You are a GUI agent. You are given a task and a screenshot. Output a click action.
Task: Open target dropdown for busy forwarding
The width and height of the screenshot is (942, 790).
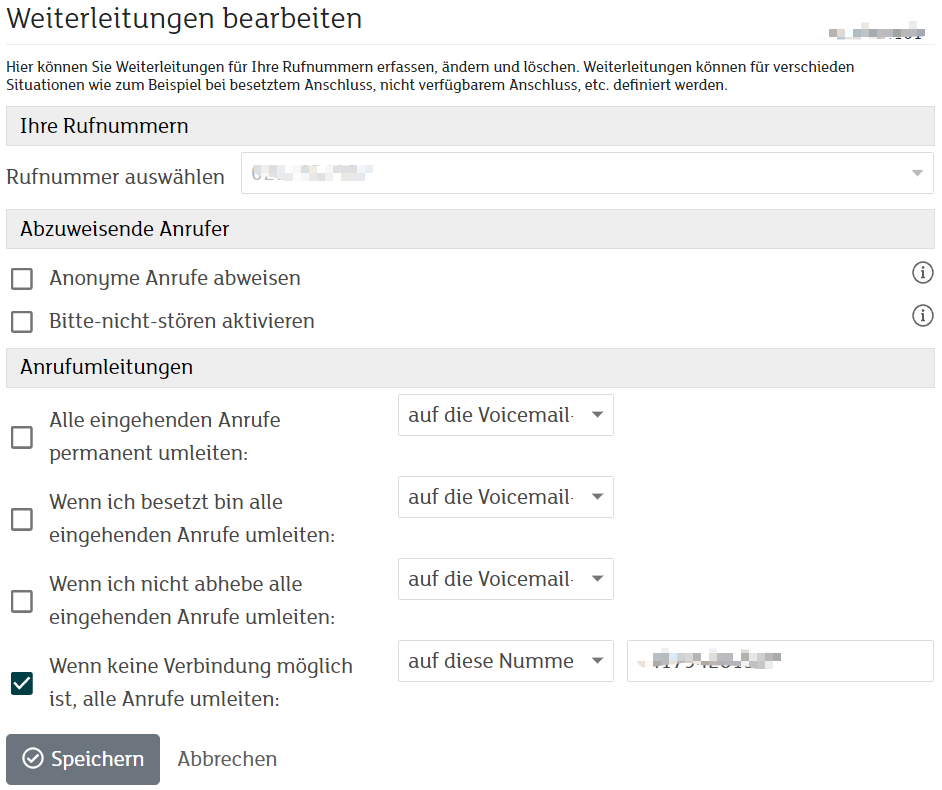click(505, 497)
